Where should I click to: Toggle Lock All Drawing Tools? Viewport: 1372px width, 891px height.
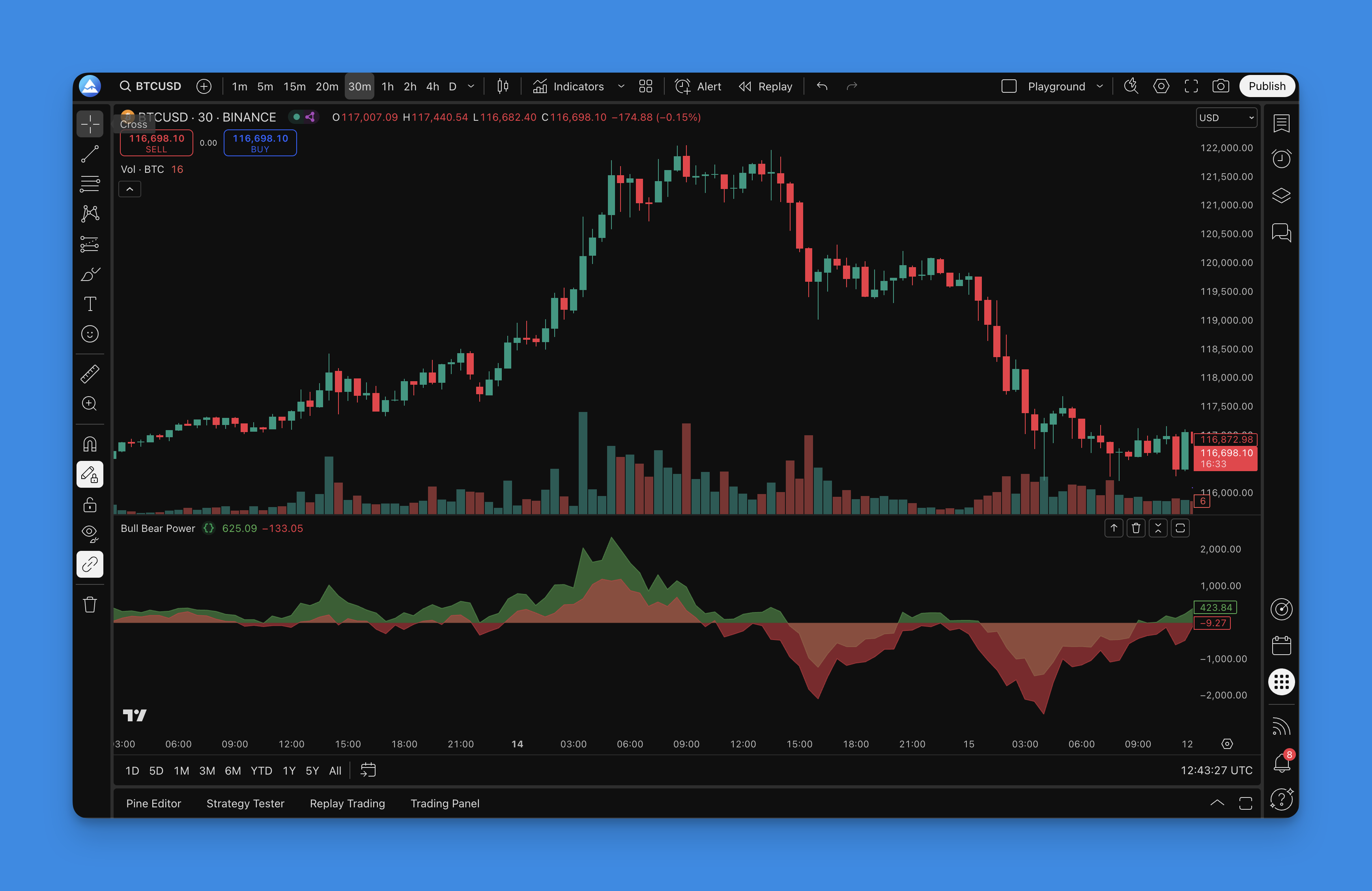90,505
